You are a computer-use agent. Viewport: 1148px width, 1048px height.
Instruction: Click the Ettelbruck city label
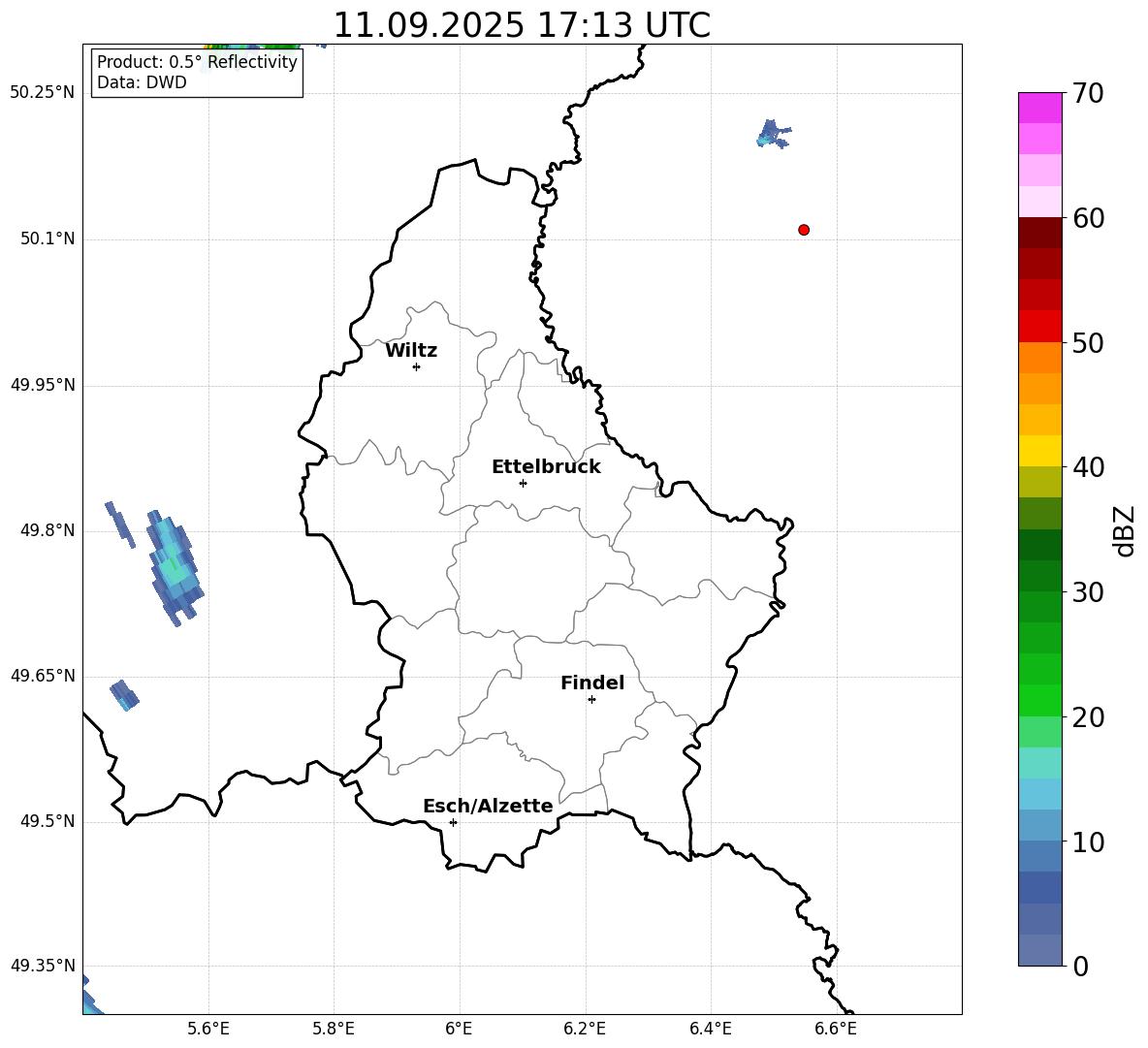click(546, 467)
